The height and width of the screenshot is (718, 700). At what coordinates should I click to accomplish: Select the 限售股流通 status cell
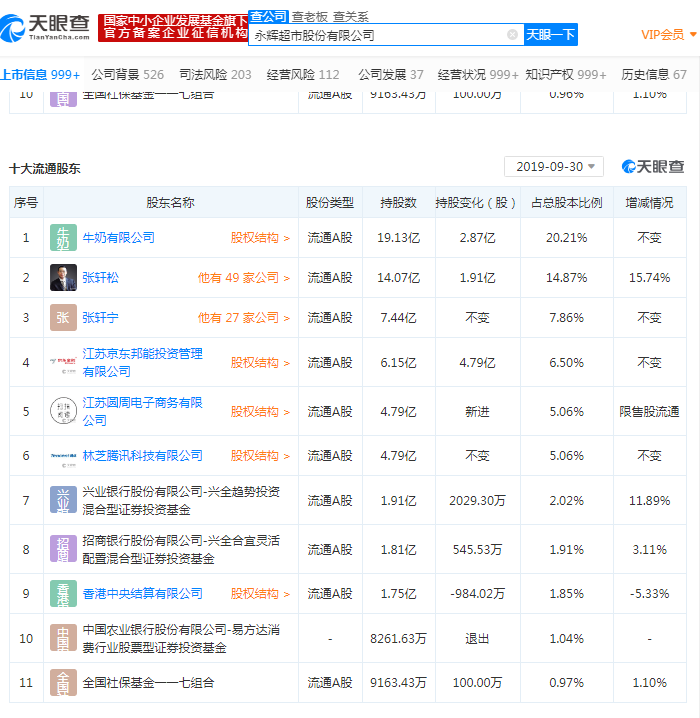pos(649,411)
